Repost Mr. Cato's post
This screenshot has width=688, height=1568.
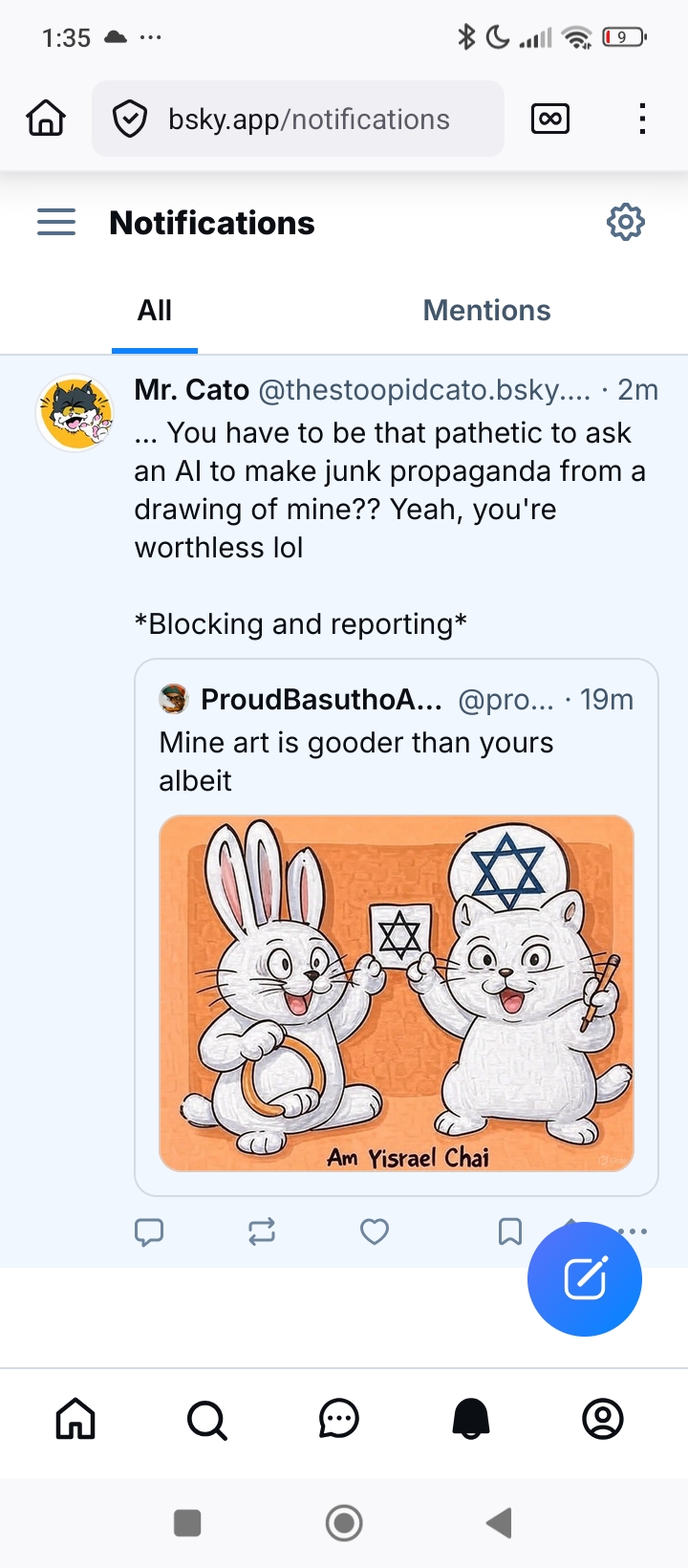click(x=262, y=1231)
